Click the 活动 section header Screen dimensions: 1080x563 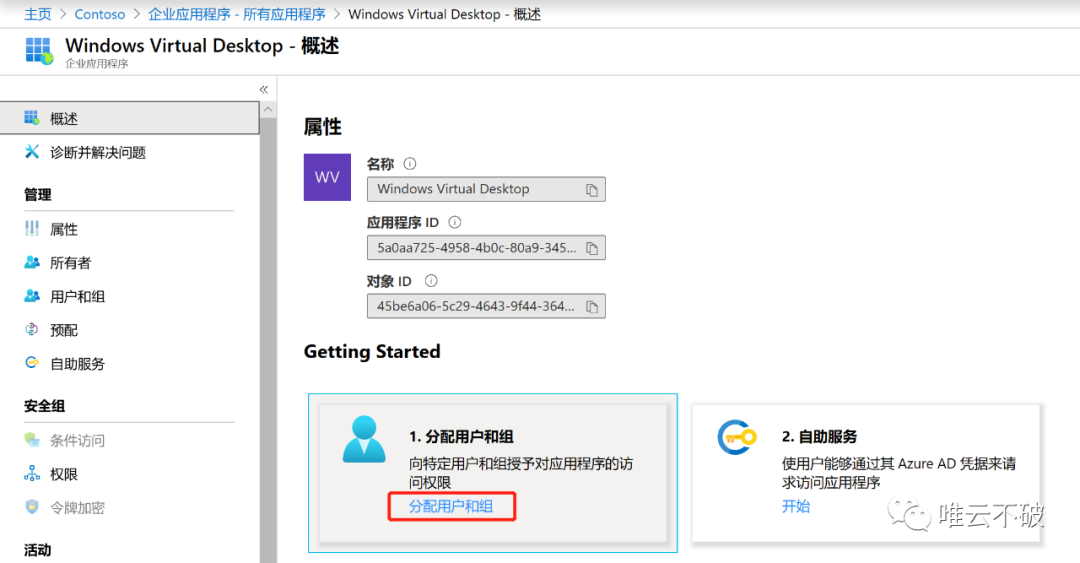click(38, 550)
